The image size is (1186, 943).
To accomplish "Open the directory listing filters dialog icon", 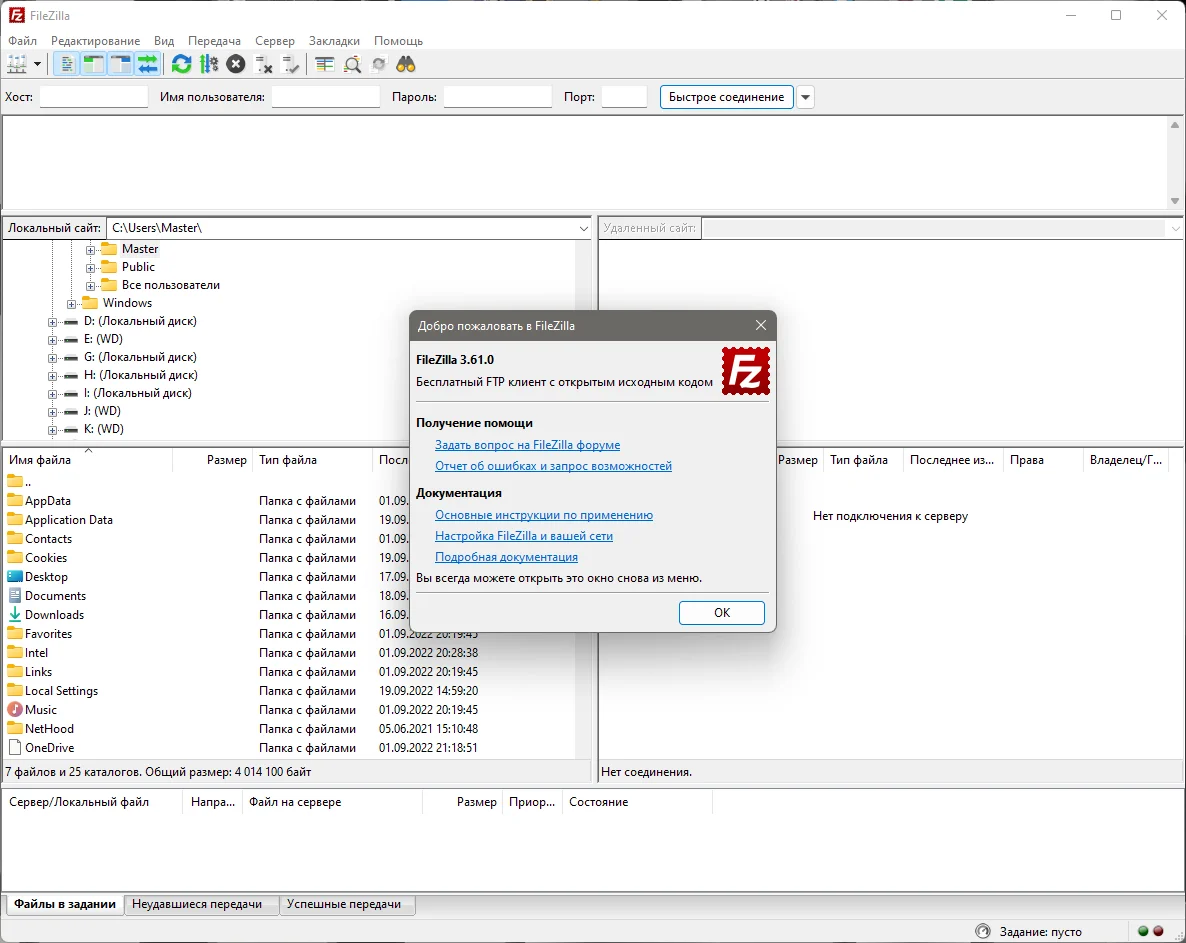I will (x=324, y=64).
